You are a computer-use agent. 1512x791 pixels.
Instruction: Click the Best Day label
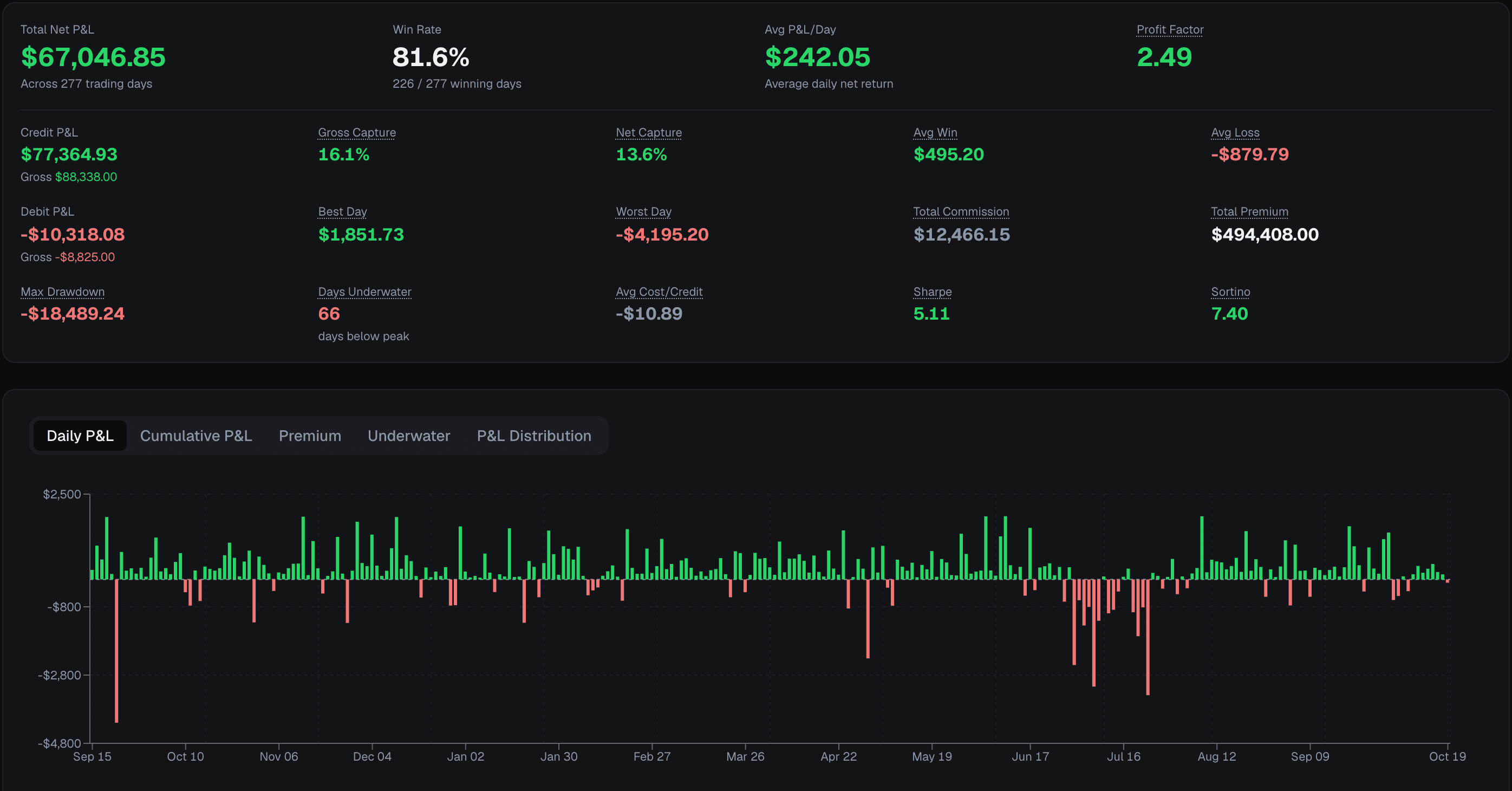coord(342,211)
